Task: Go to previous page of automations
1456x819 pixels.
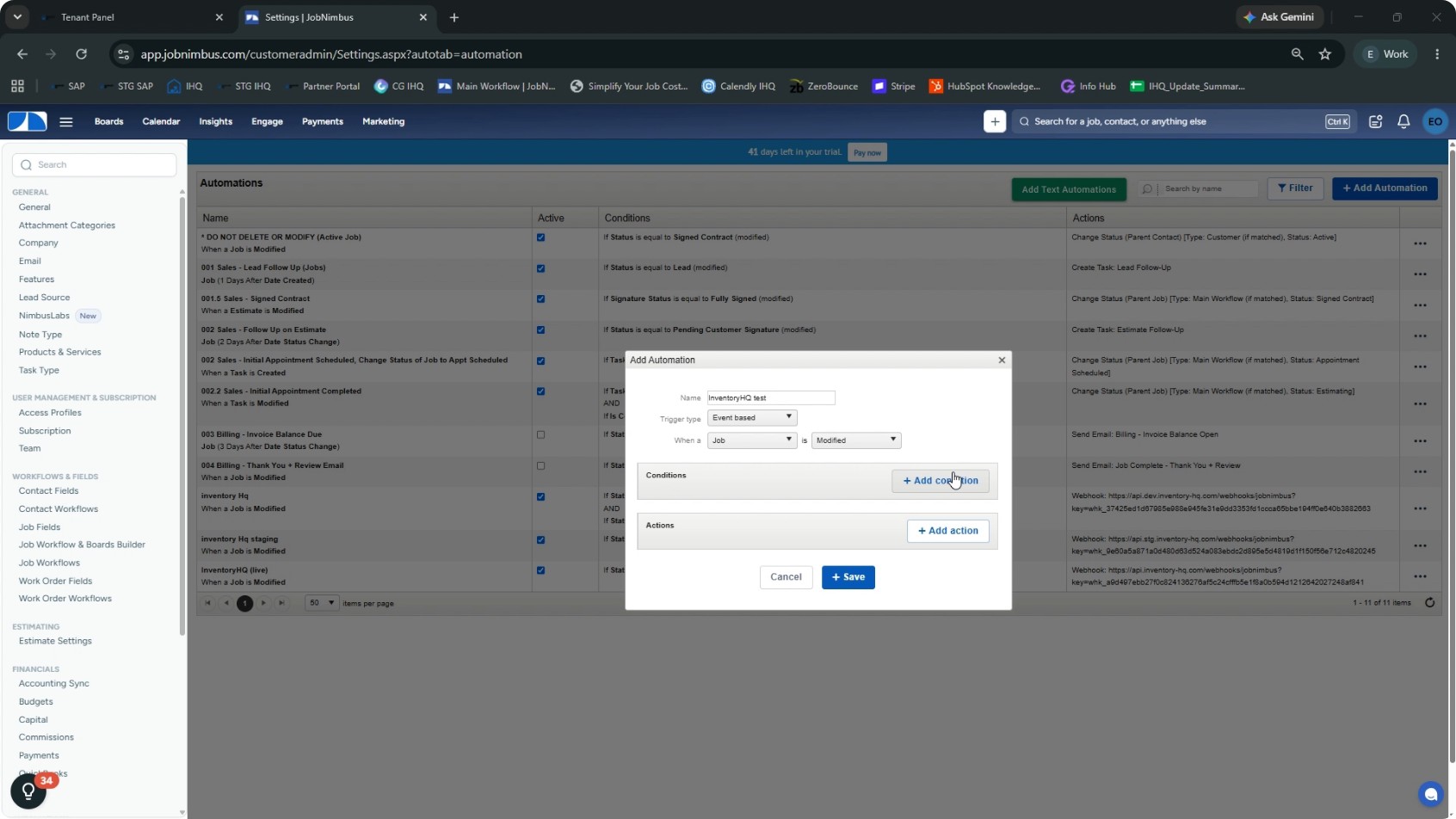Action: [226, 603]
